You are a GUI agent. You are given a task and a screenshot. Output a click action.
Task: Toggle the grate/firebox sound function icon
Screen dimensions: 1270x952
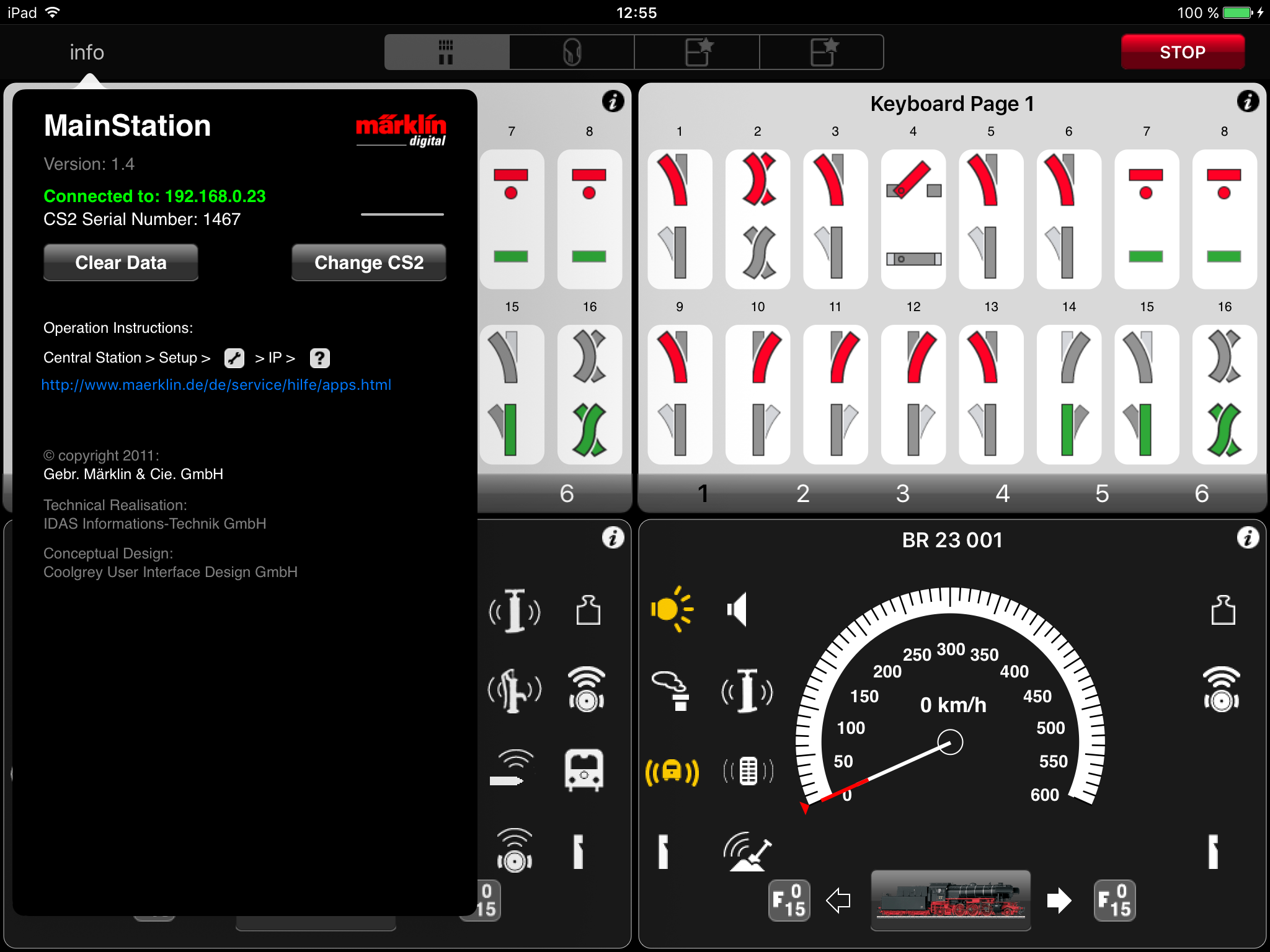click(x=748, y=772)
